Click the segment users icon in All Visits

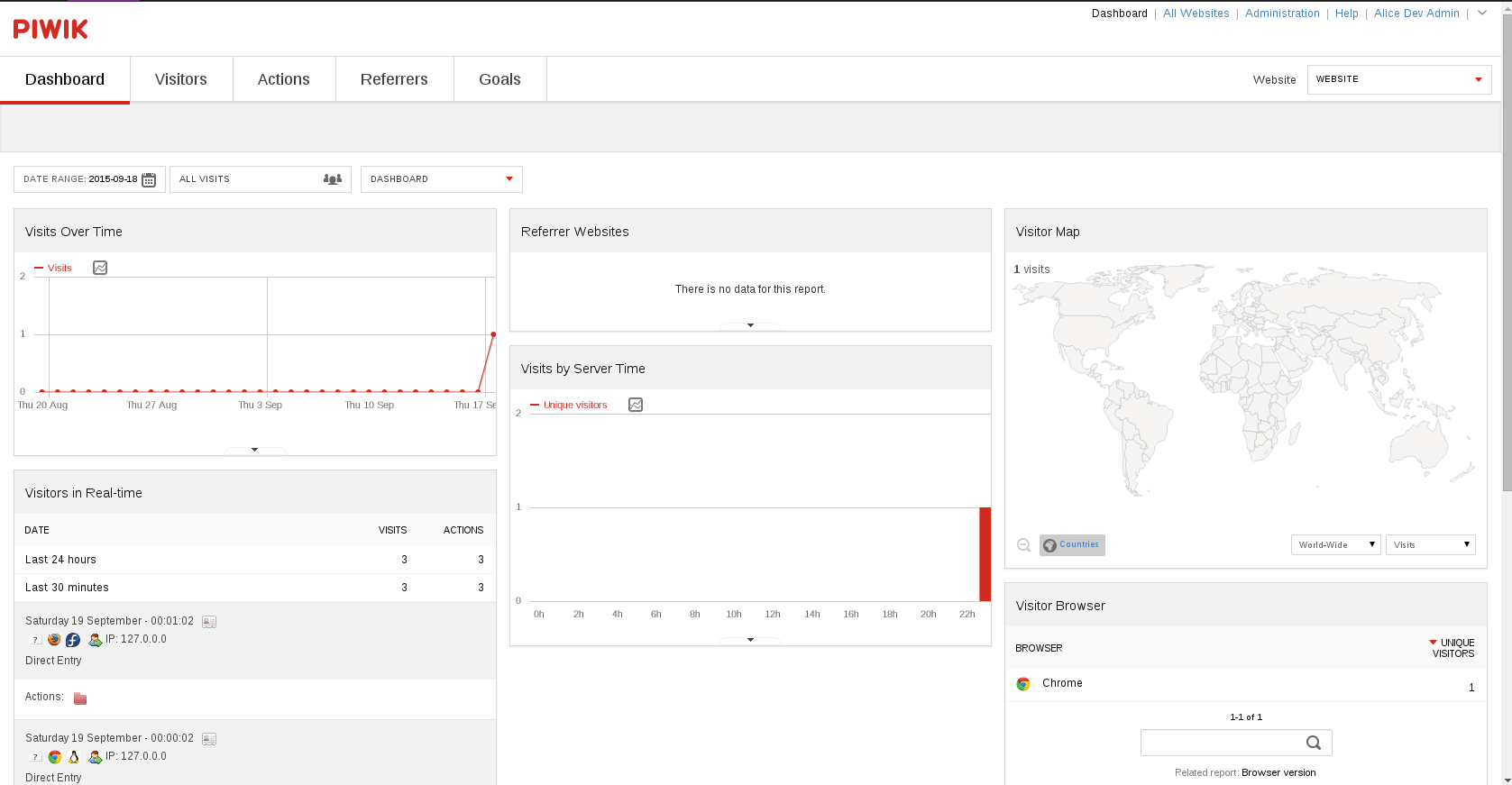coord(333,179)
